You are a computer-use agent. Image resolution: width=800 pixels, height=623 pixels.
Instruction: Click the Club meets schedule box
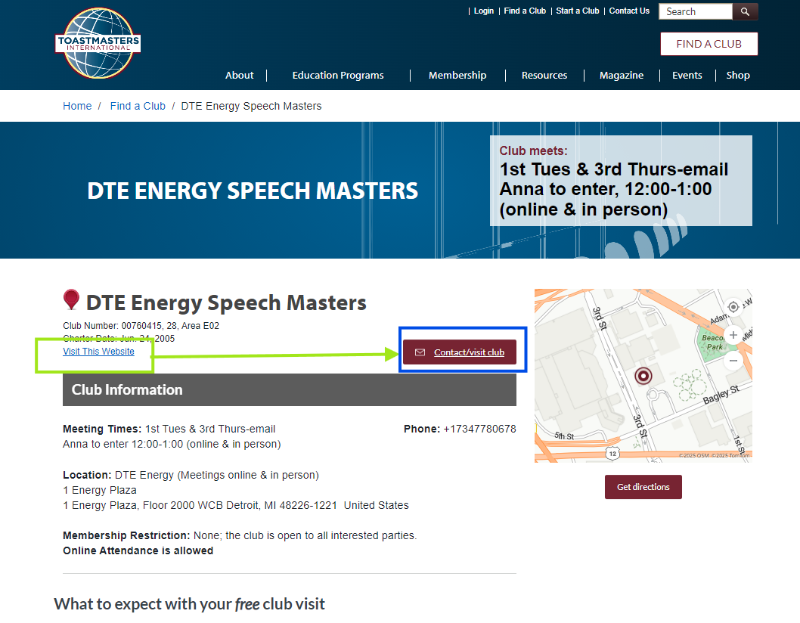pos(620,180)
